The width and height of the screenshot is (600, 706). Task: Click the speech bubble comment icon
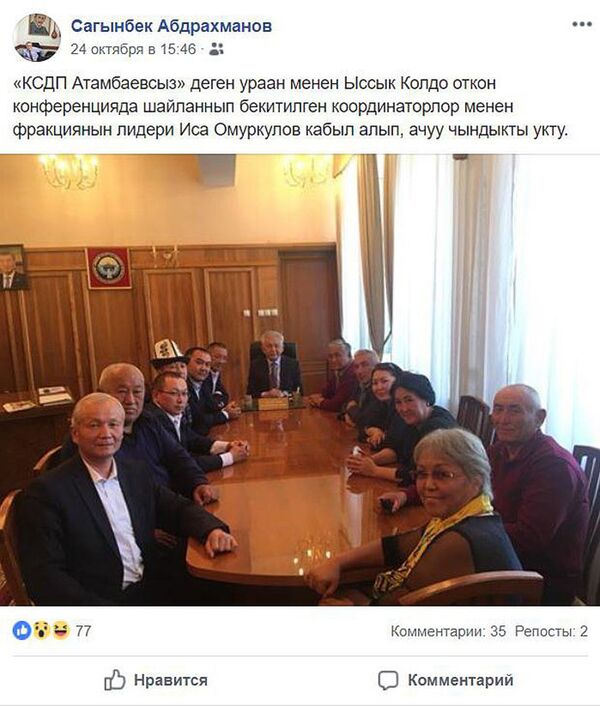coord(388,680)
